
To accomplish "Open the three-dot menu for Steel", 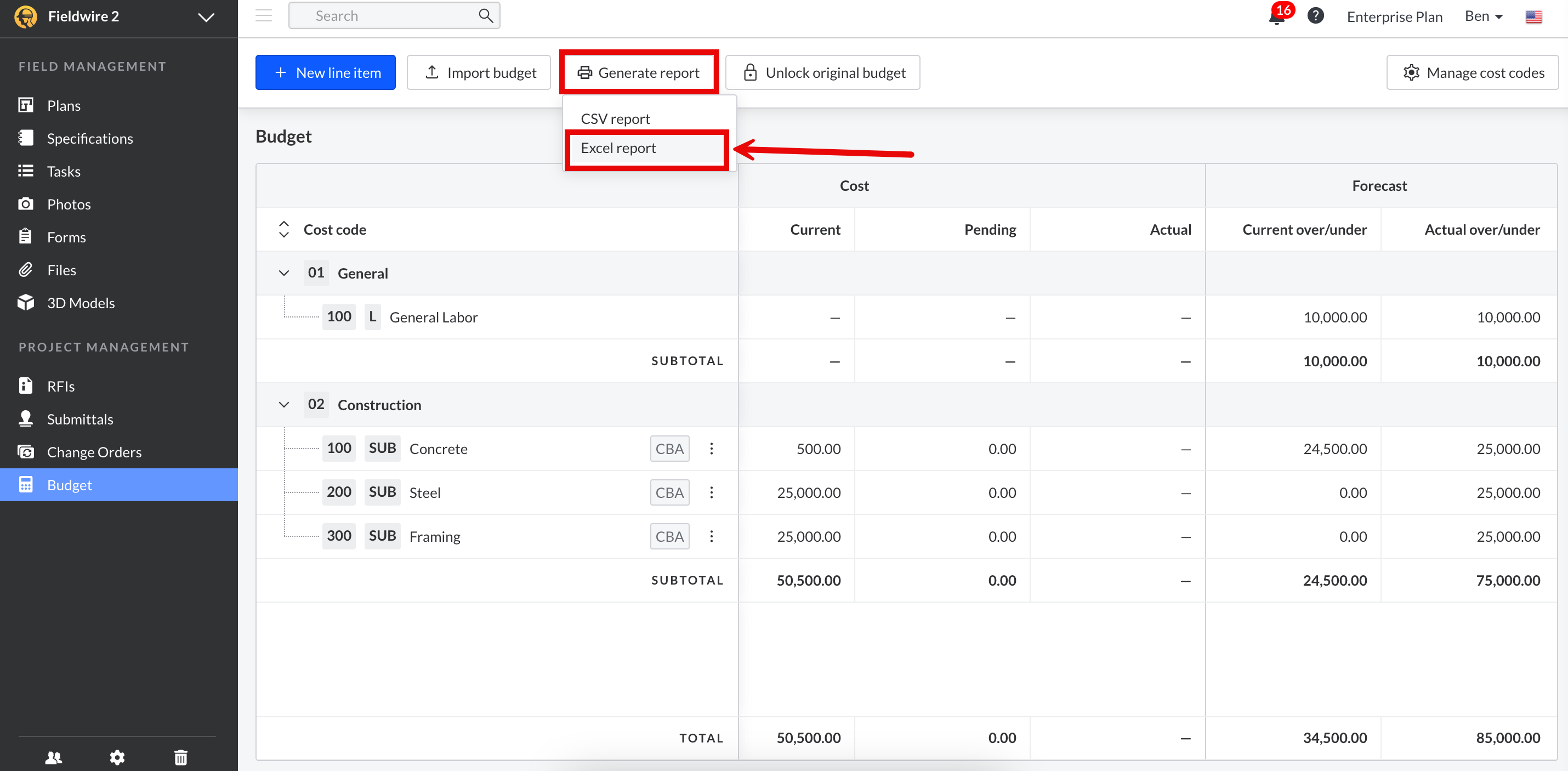I will click(711, 492).
